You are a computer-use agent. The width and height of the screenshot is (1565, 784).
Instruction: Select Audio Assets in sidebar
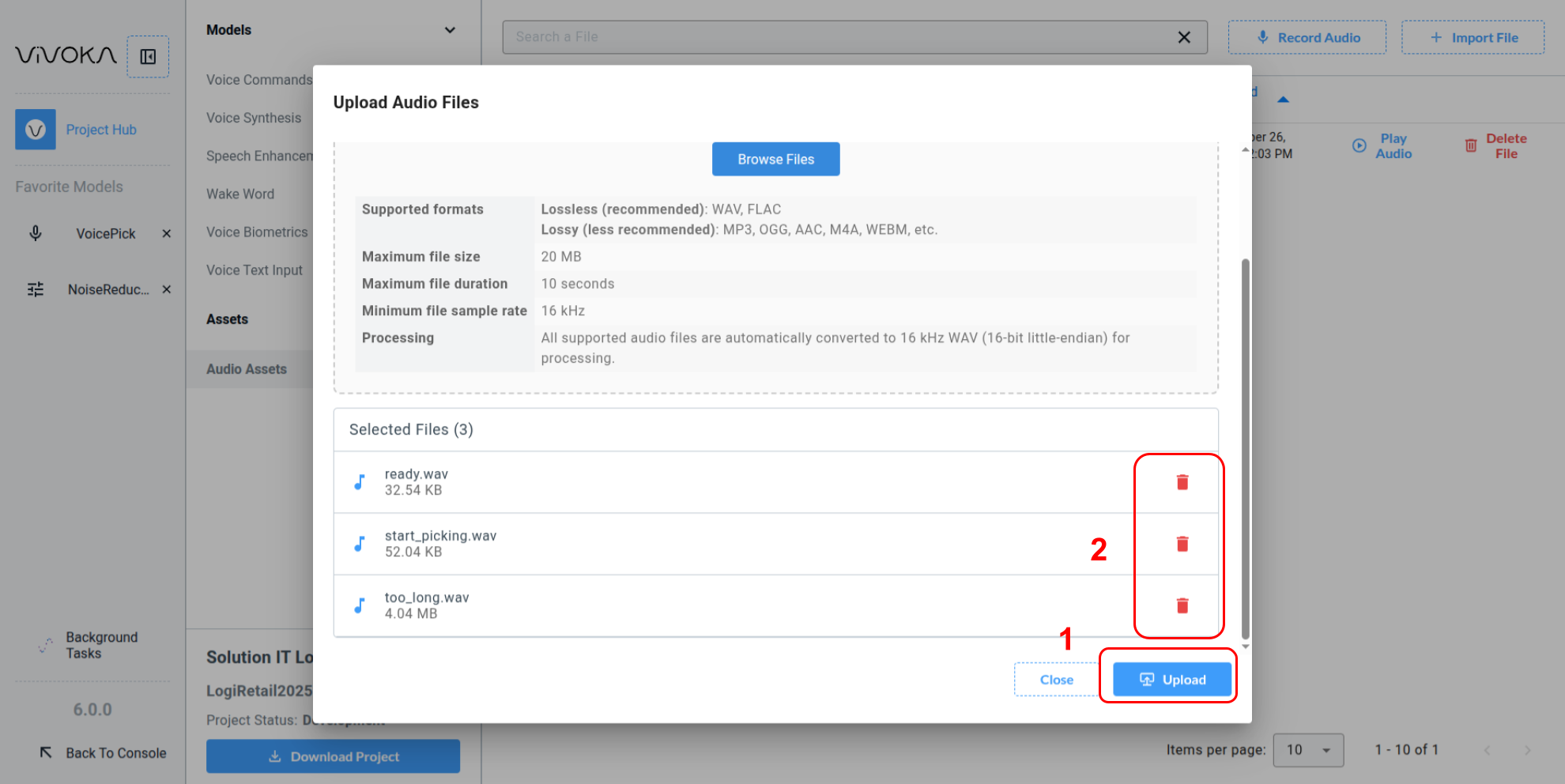pos(247,369)
